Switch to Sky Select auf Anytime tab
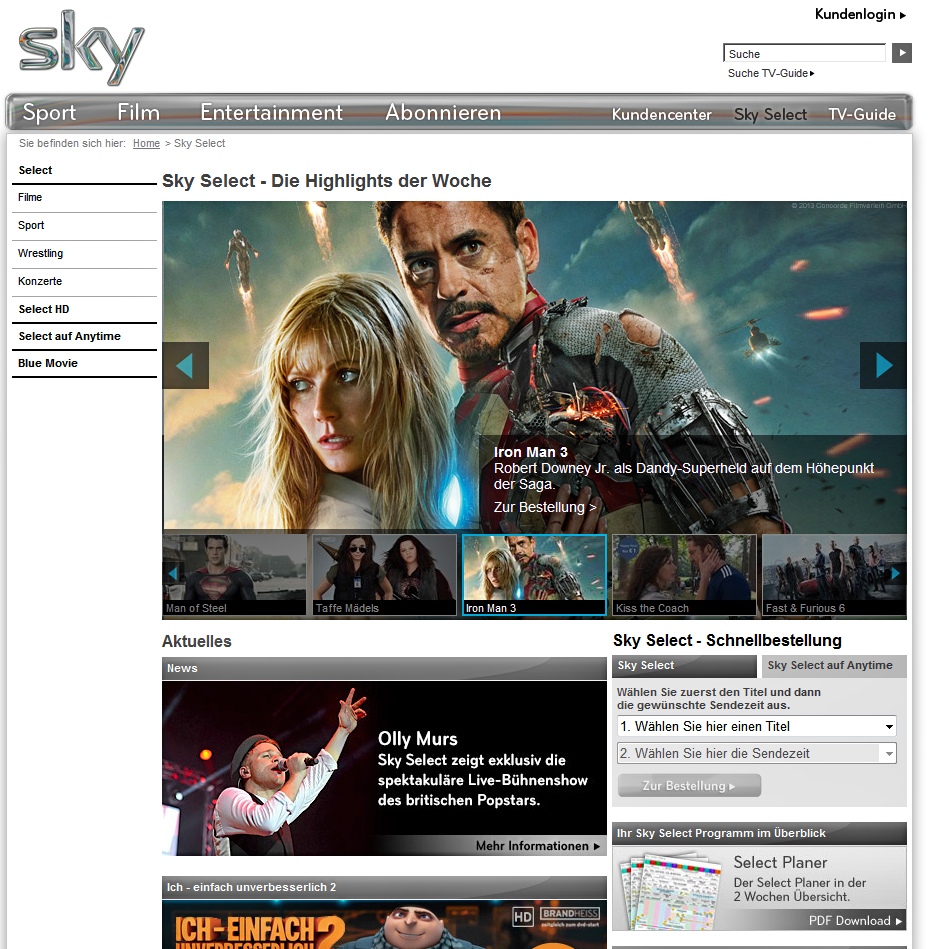The image size is (950, 949). coord(830,666)
